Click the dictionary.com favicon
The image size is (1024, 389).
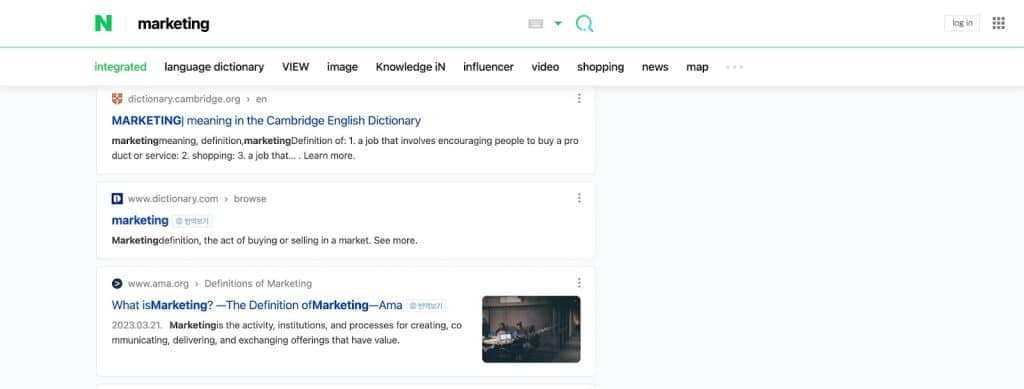117,198
